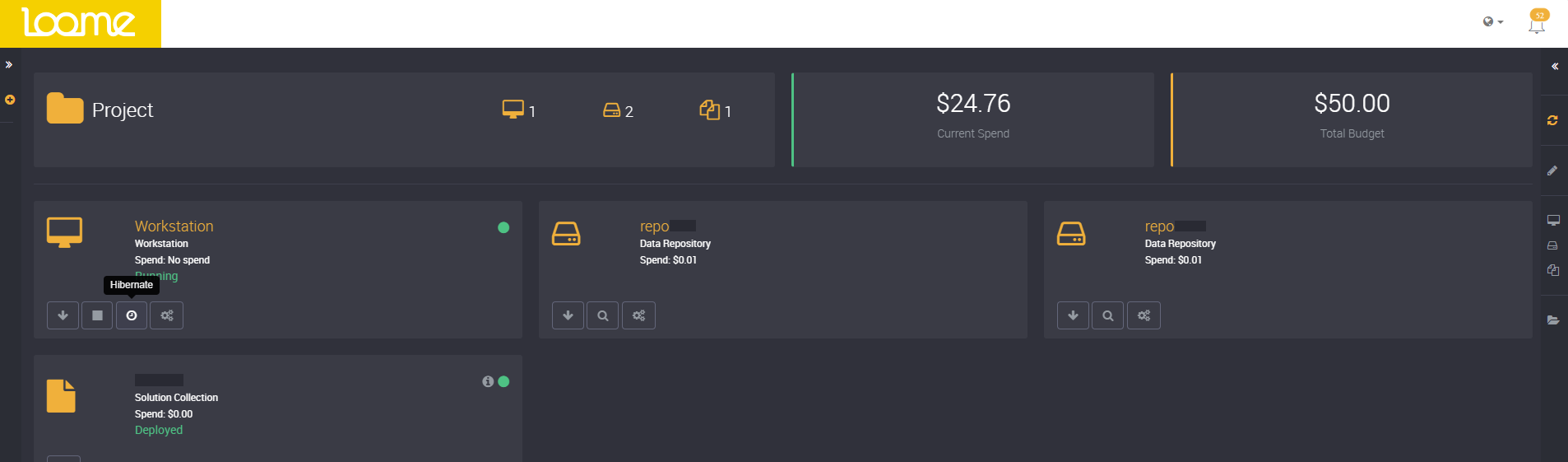1568x462 pixels.
Task: Click the open folder icon in the right sidebar
Action: click(x=1552, y=320)
